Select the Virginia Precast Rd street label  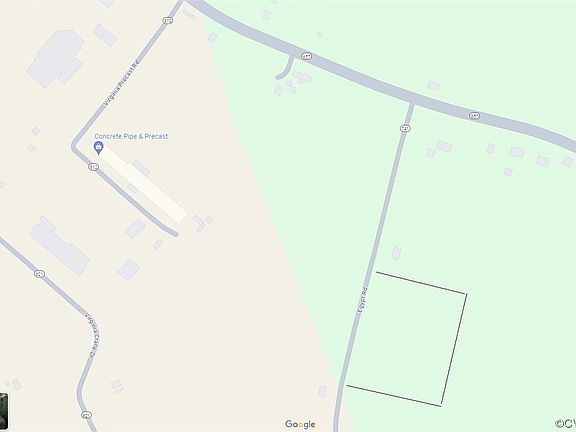122,83
